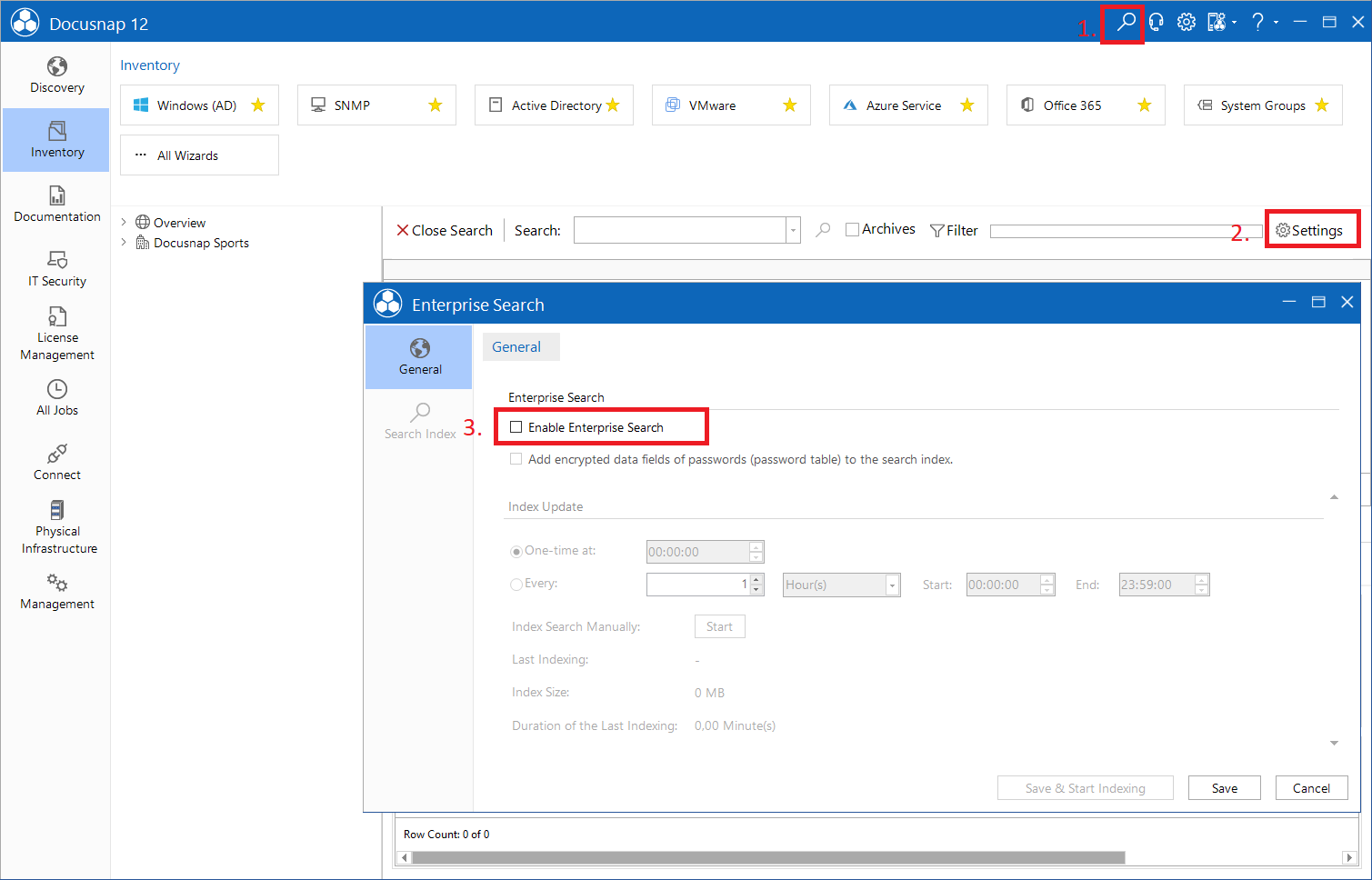Increase the Every interval stepper
This screenshot has width=1372, height=880.
[756, 579]
